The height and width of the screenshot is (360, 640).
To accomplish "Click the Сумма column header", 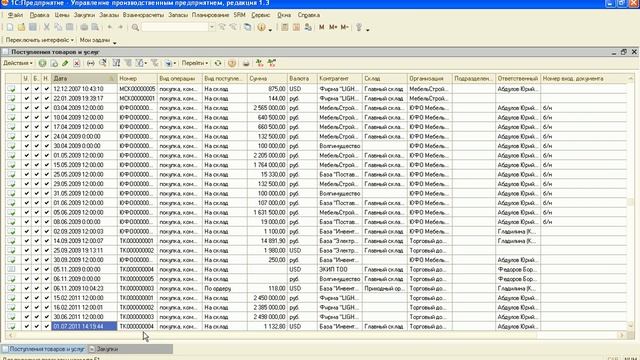I will click(x=267, y=78).
